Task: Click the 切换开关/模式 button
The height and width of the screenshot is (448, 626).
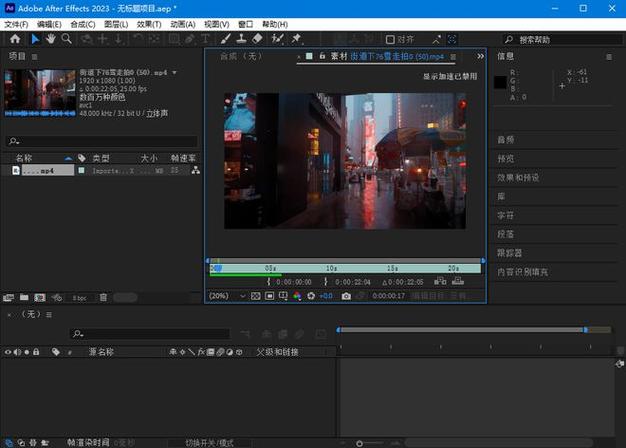Action: [210, 443]
